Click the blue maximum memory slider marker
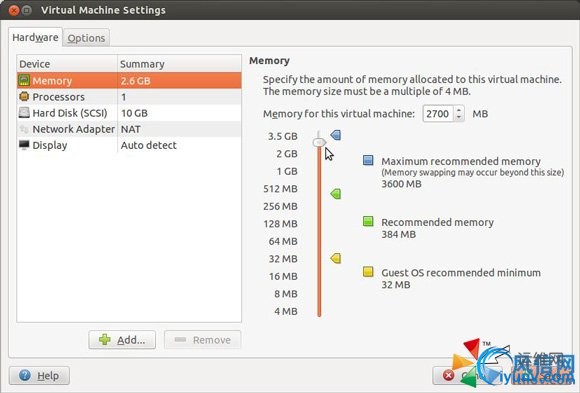This screenshot has width=580, height=393. point(336,135)
